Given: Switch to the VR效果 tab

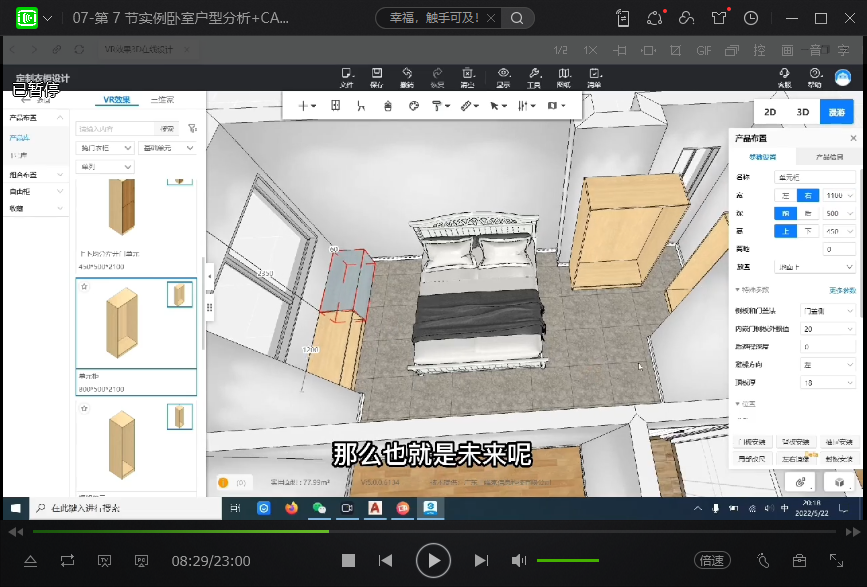Looking at the screenshot, I should pos(116,100).
